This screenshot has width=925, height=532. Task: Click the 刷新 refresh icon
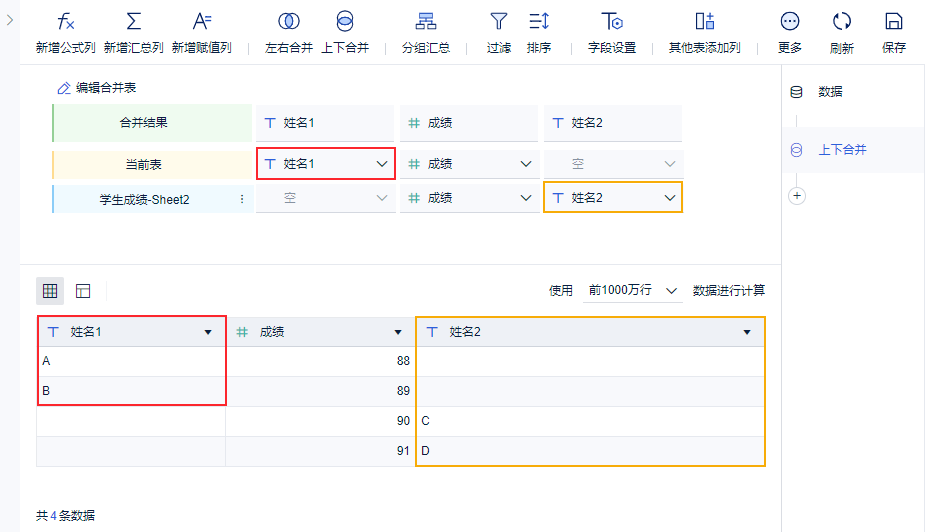[841, 22]
